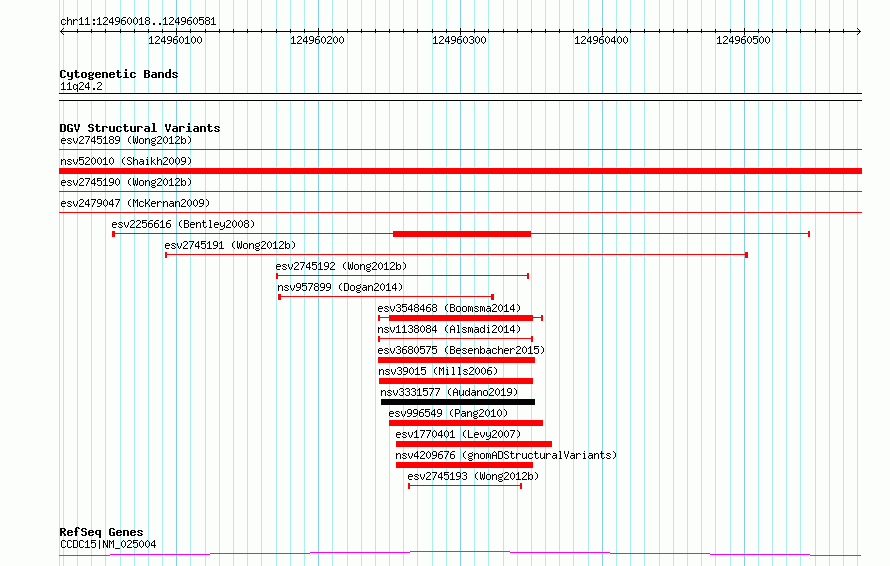890x566 pixels.
Task: Click the ruler's left arrow end
Action: click(x=62, y=32)
